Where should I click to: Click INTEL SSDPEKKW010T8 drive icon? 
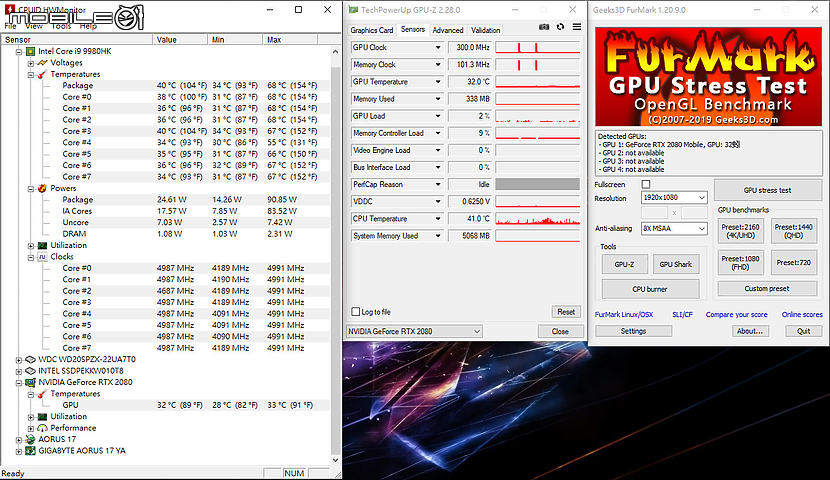click(31, 371)
